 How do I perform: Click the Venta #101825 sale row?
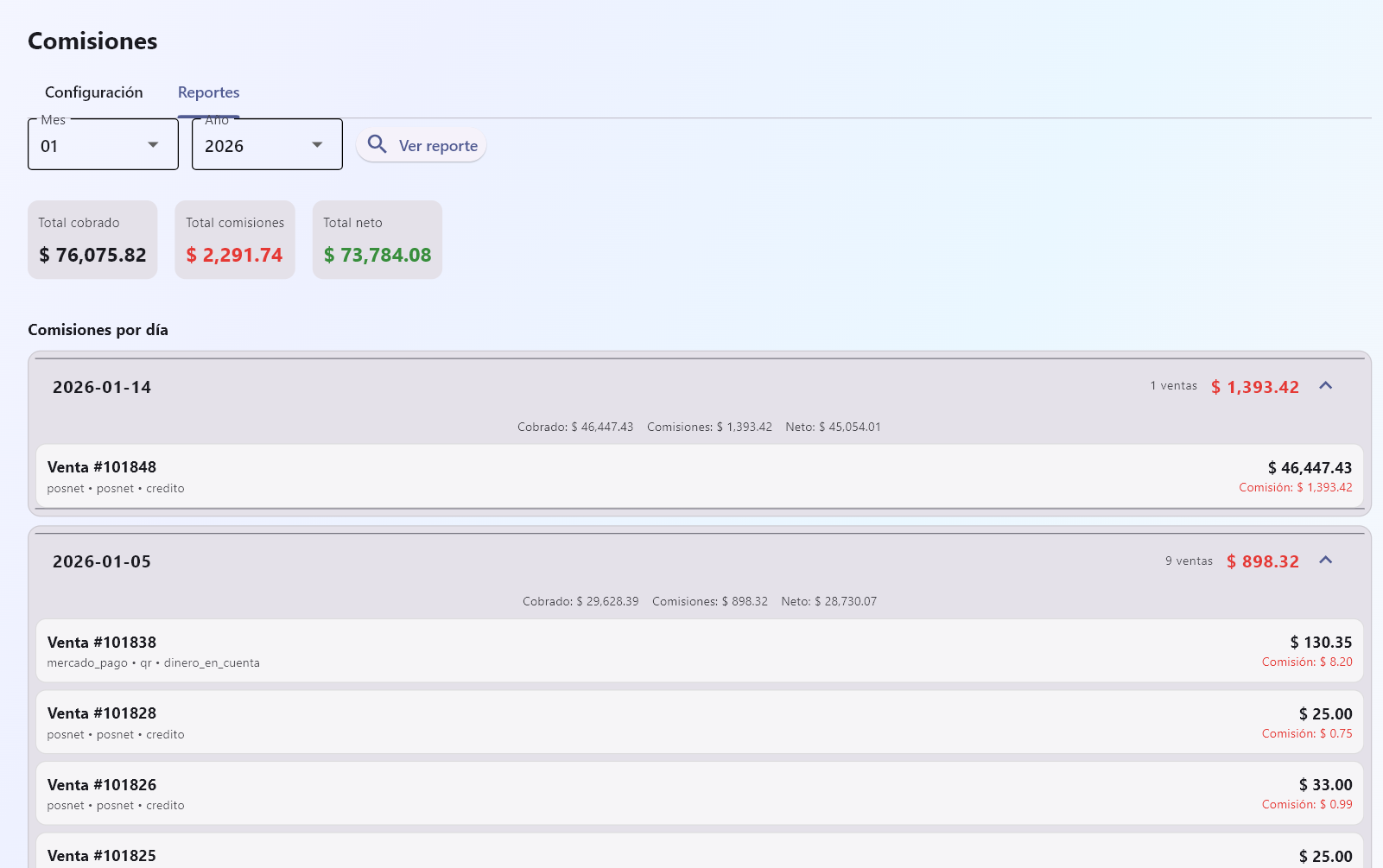(699, 854)
